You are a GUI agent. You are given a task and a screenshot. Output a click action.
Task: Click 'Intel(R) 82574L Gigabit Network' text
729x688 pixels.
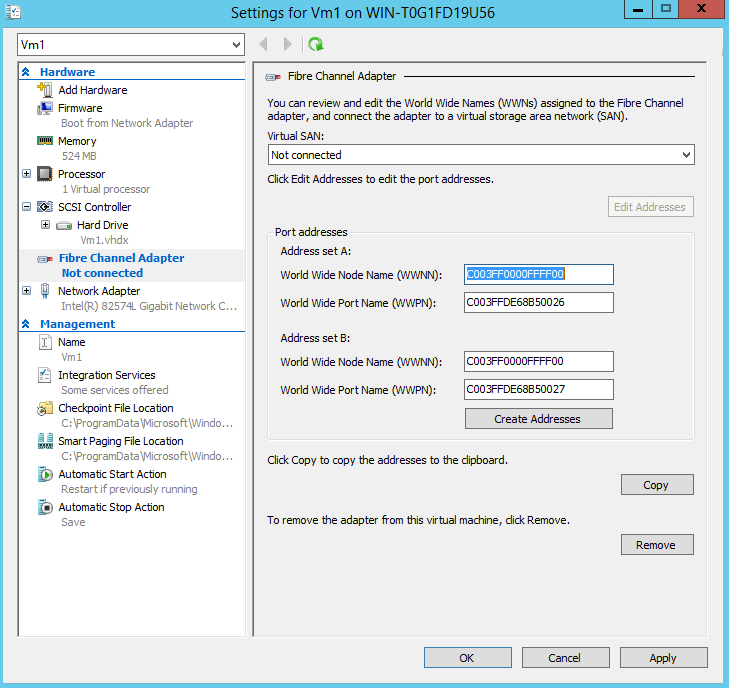(x=149, y=306)
